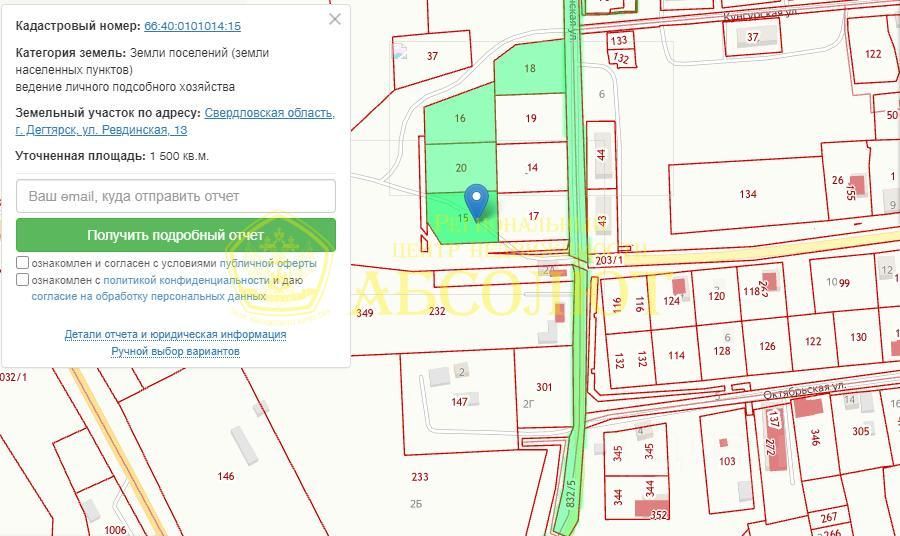Click the blue map location pin
The height and width of the screenshot is (536, 900).
coord(476,201)
